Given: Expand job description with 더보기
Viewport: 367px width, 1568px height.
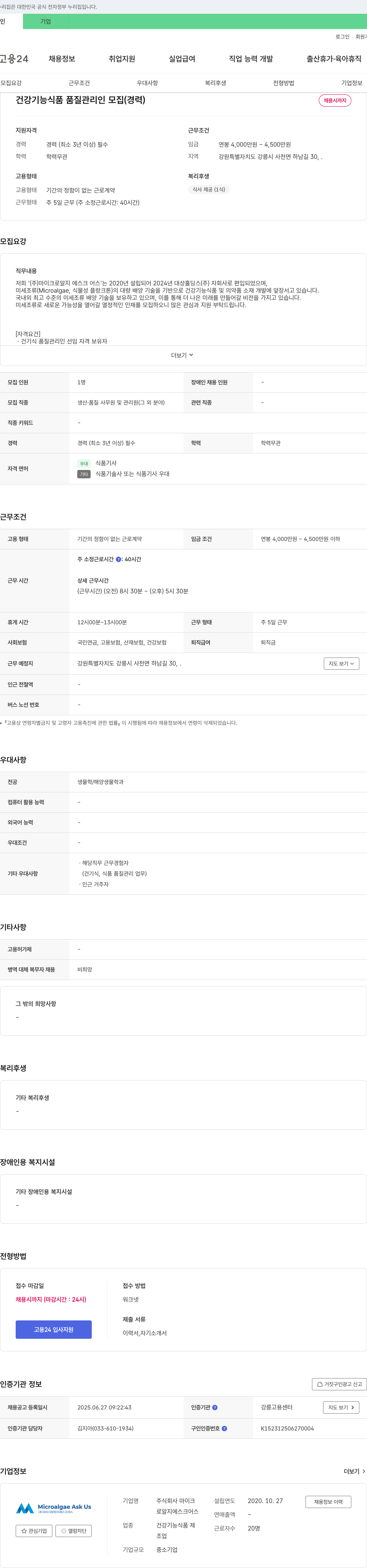Looking at the screenshot, I should tap(182, 355).
